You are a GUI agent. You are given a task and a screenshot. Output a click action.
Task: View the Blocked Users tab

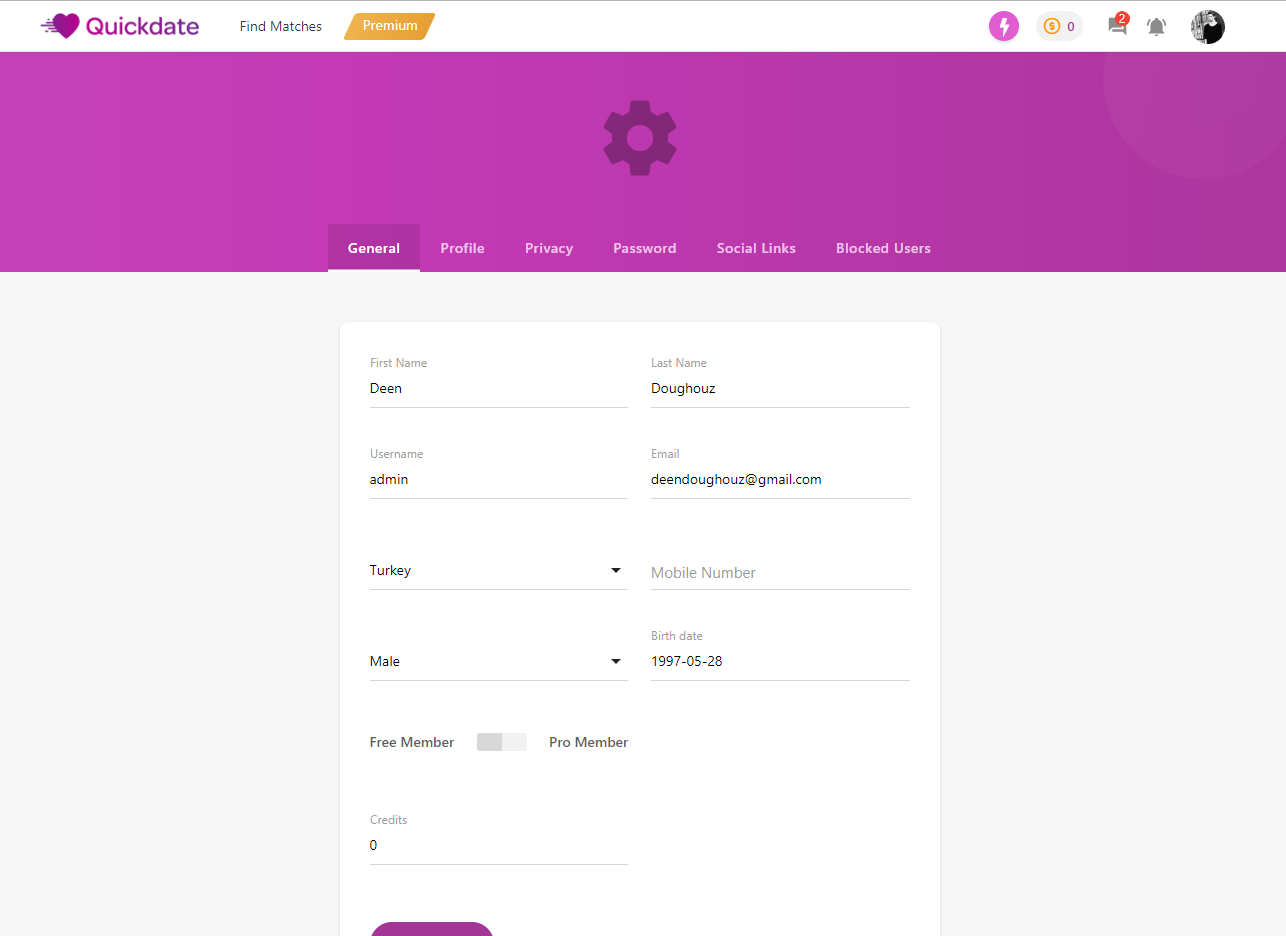pos(883,248)
